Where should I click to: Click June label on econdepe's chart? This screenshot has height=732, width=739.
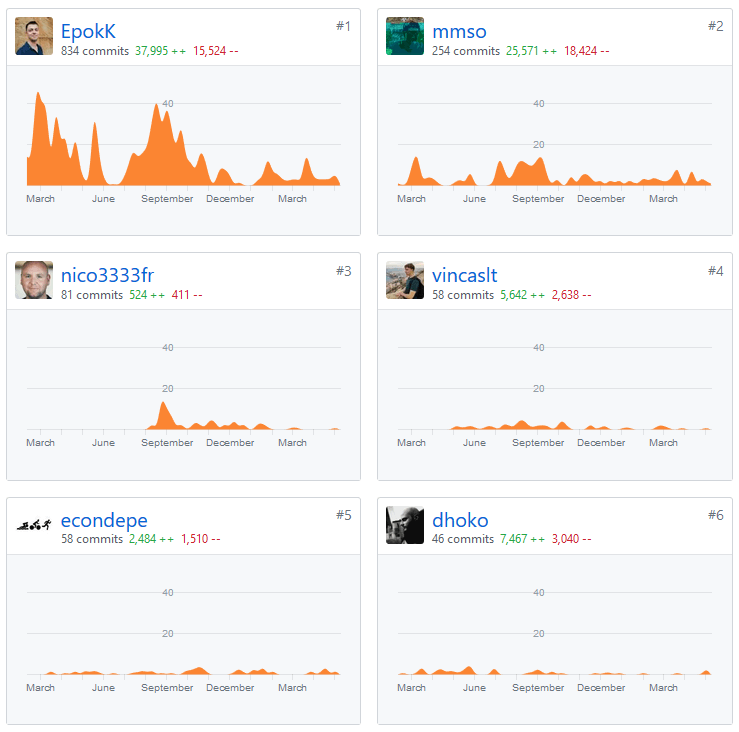tap(103, 688)
